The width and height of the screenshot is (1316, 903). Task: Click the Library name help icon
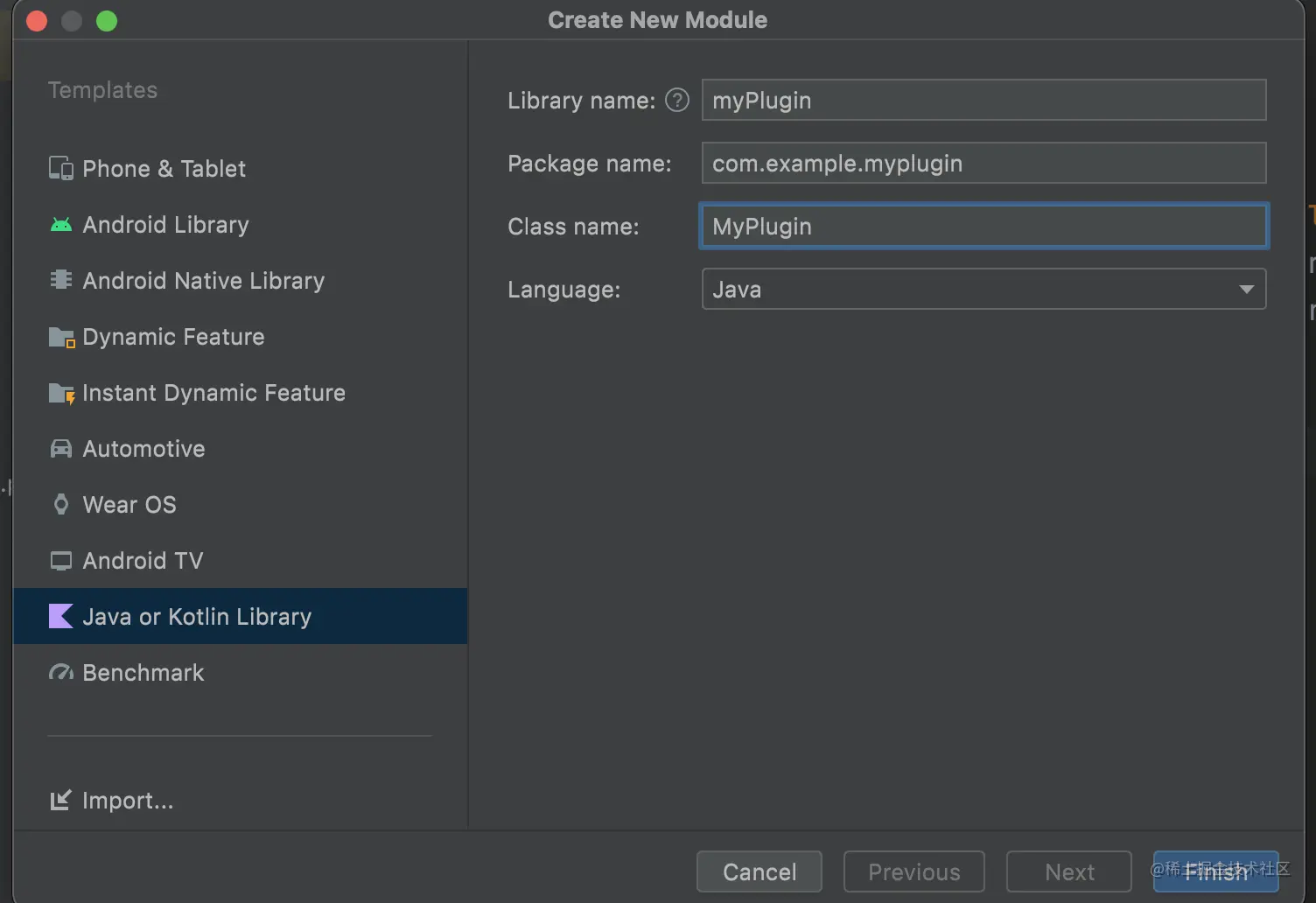[677, 101]
